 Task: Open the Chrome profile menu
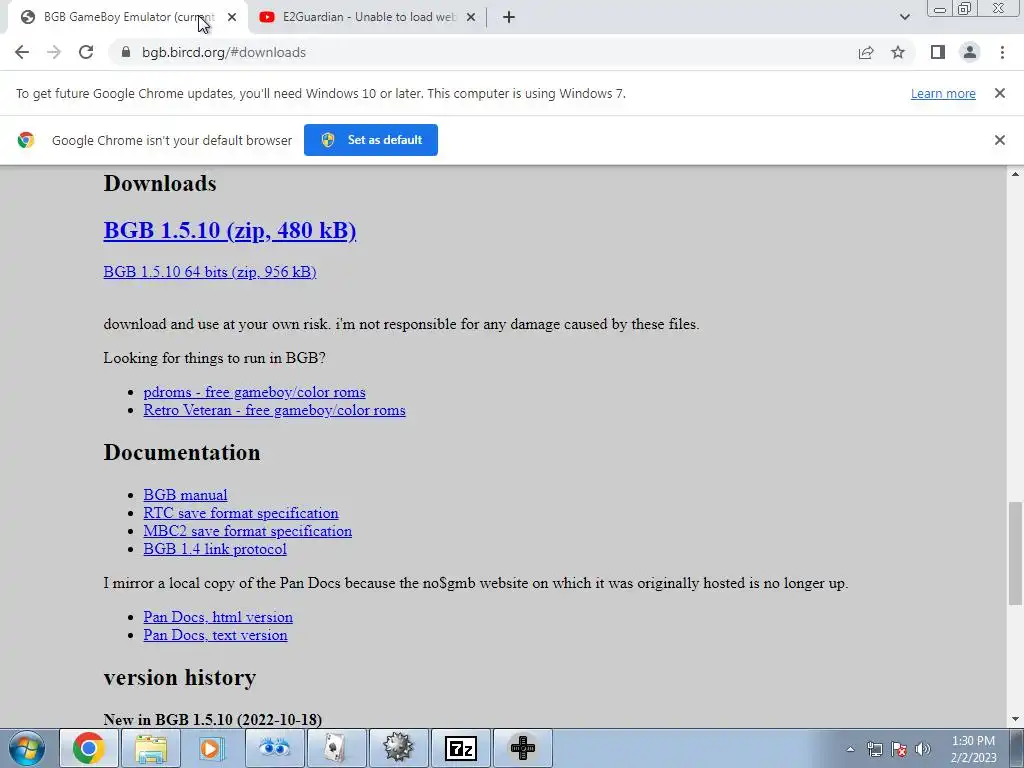click(970, 52)
